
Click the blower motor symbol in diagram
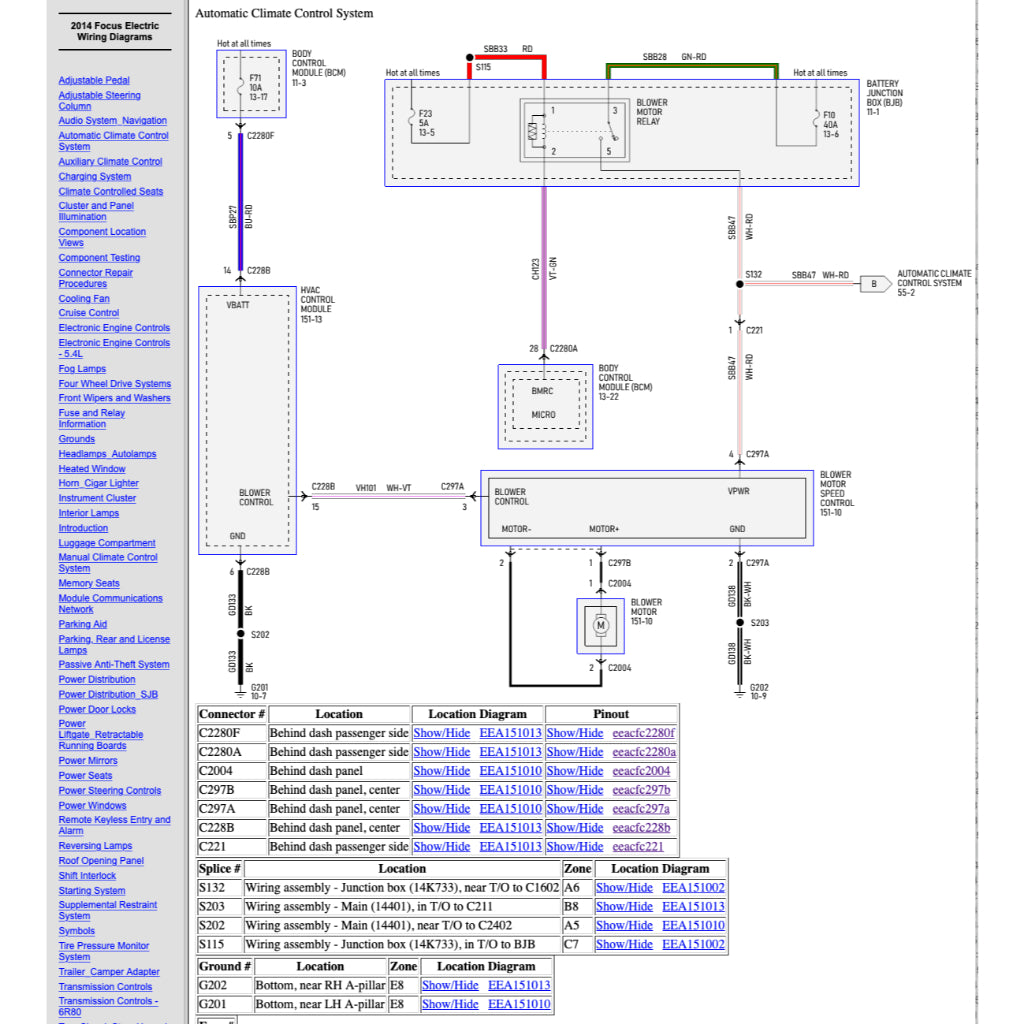tap(601, 626)
